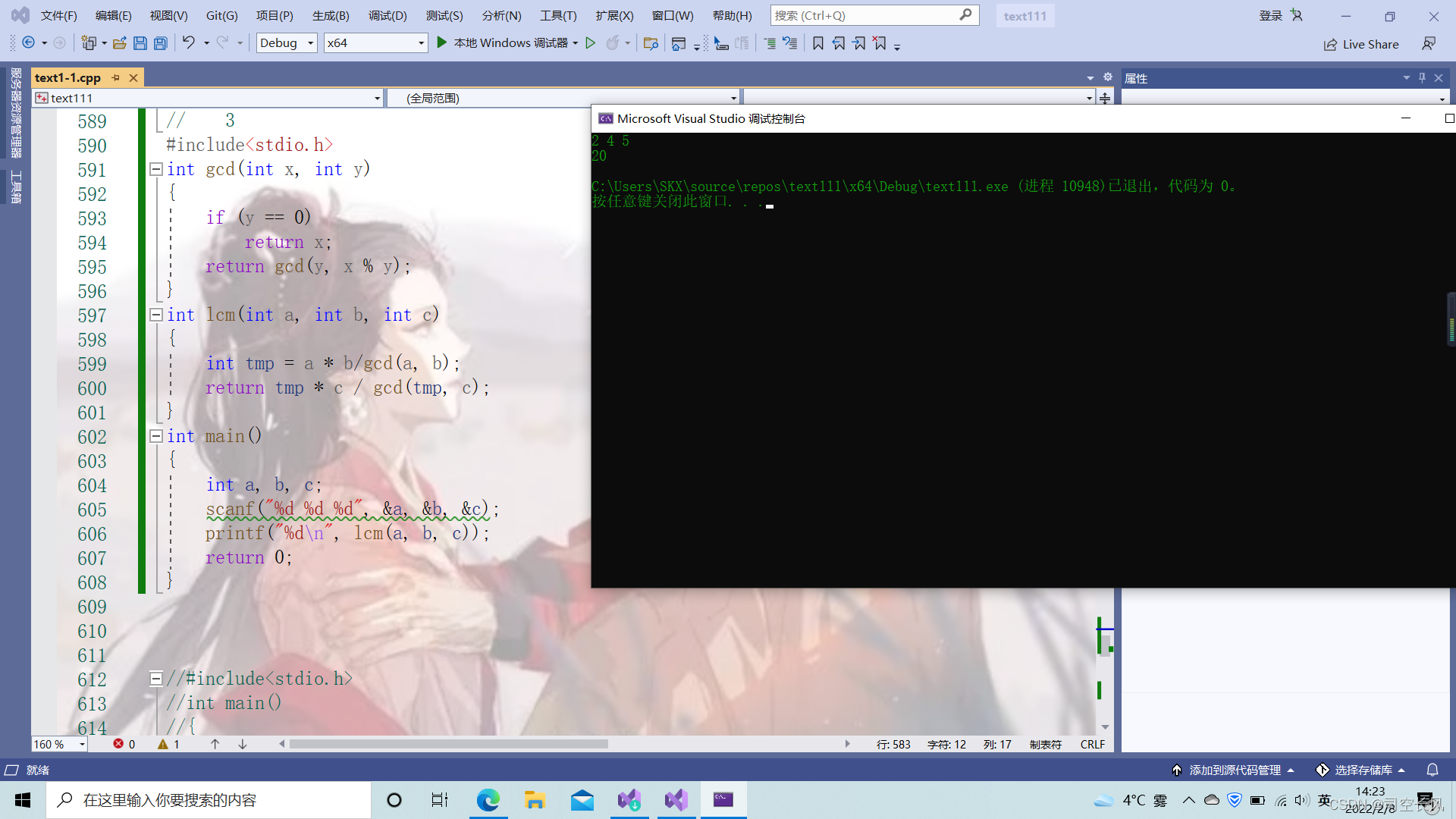
Task: Collapse the main function code block
Action: pyautogui.click(x=155, y=436)
